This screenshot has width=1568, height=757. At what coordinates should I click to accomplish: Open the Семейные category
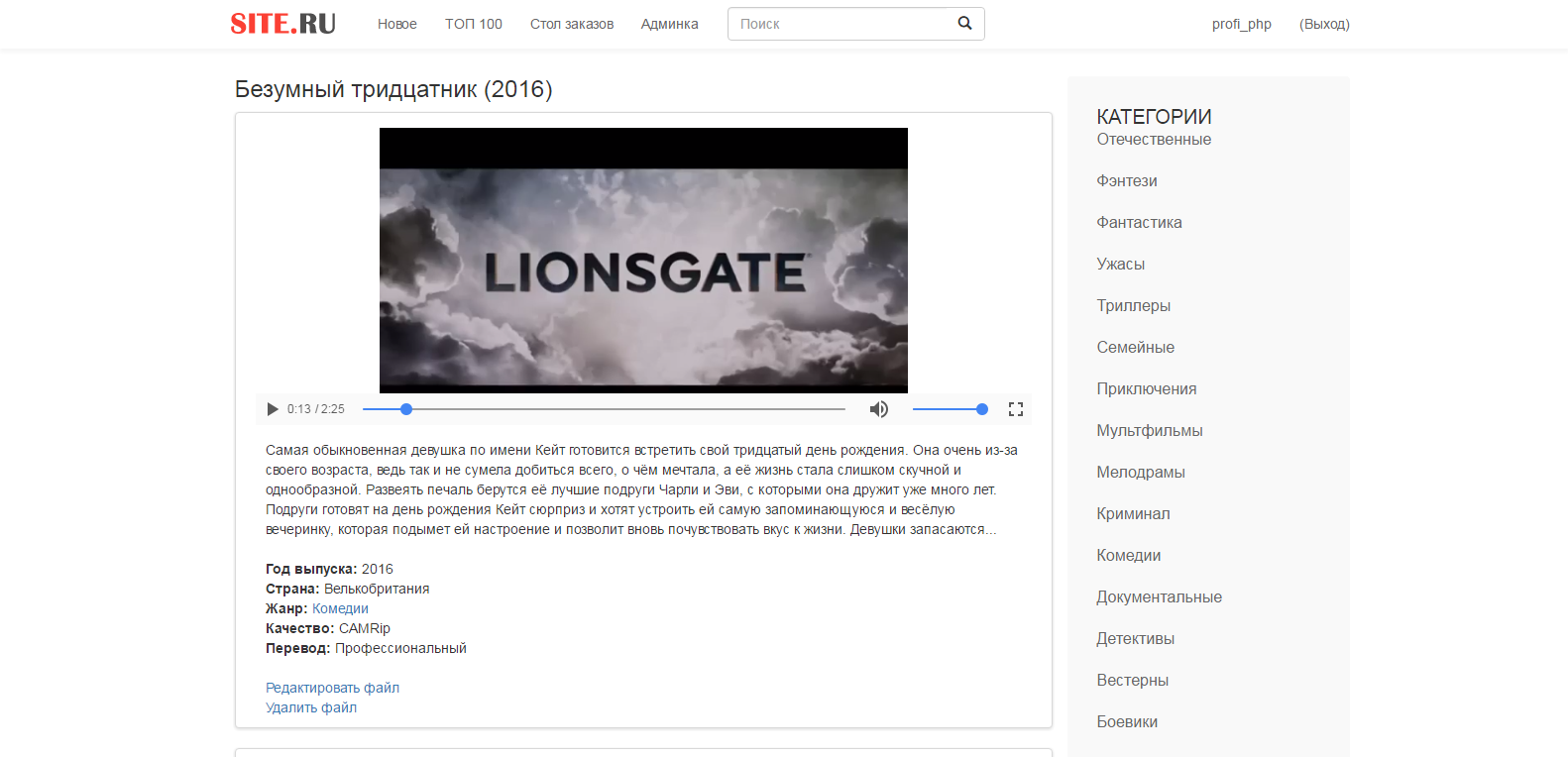(1136, 348)
